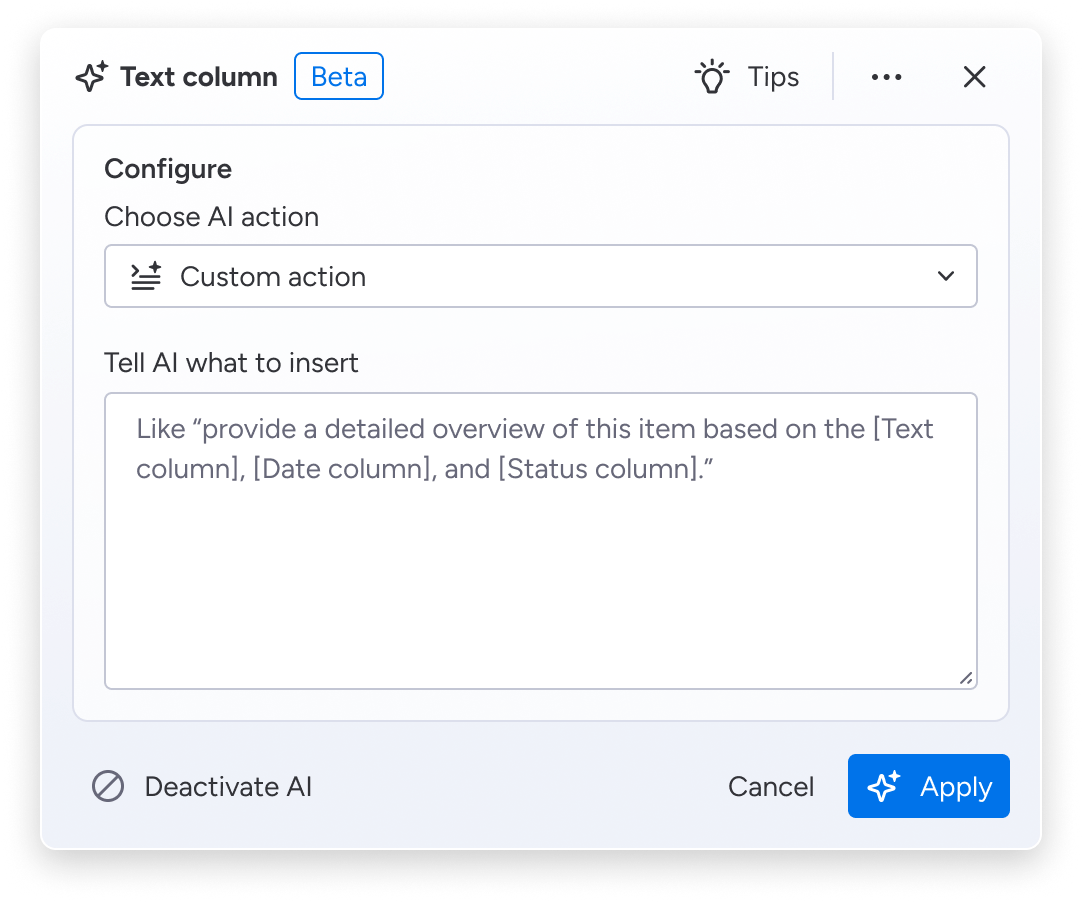Click the Configure section heading
The height and width of the screenshot is (902, 1082).
coord(168,169)
